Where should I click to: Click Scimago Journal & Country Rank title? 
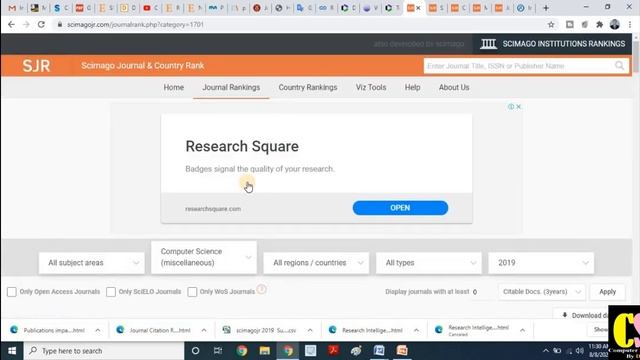(142, 66)
